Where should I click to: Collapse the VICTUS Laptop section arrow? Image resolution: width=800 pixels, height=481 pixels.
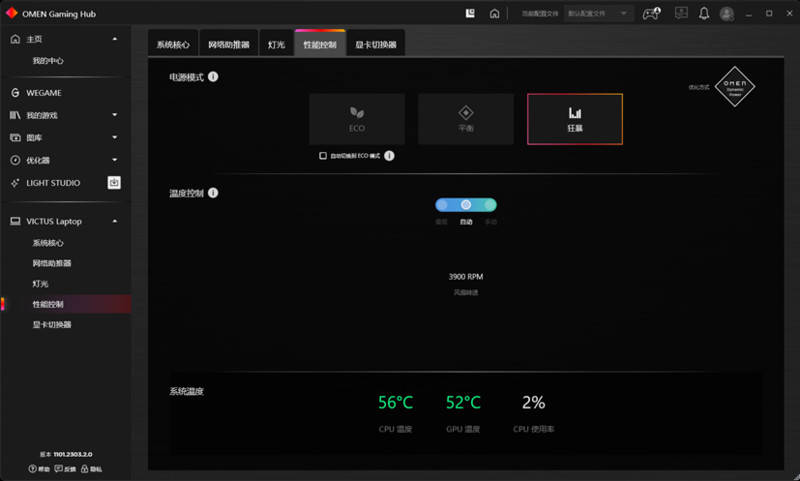click(x=115, y=221)
